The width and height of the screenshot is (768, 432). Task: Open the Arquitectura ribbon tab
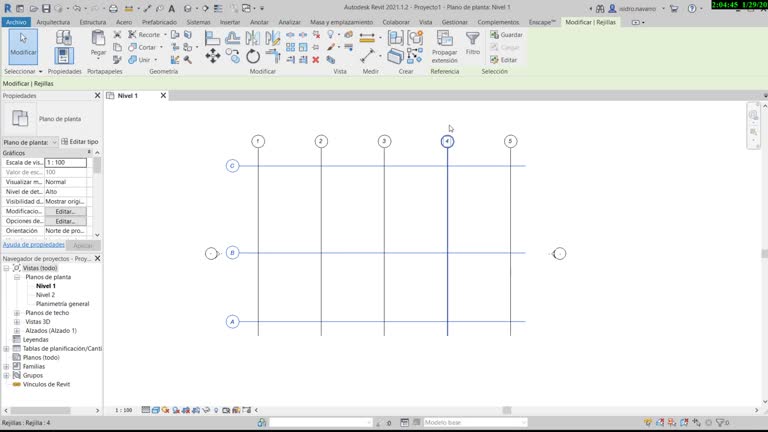click(53, 21)
